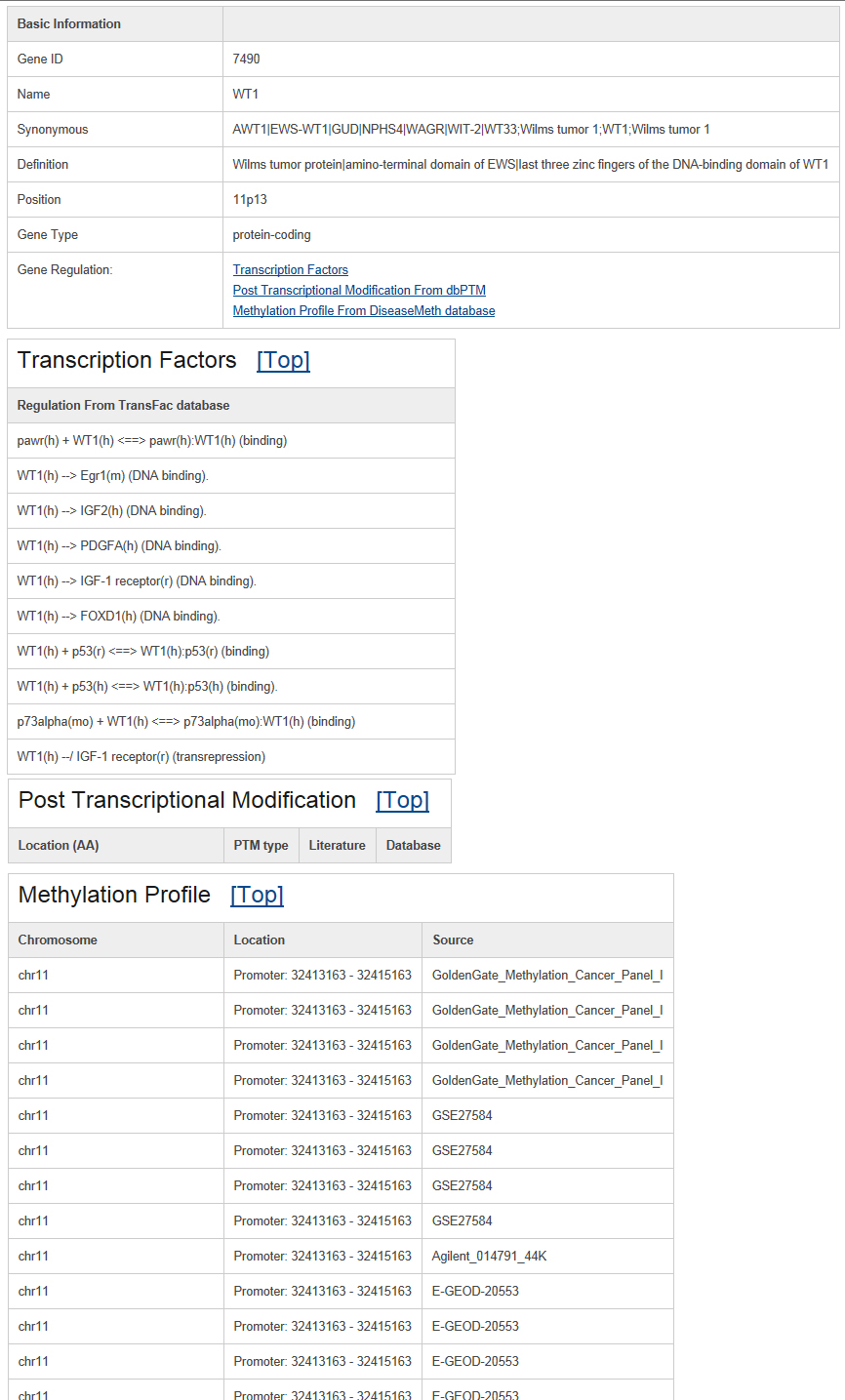Screen dimensions: 845x1400
Task: Click the Basic Information table header
Action: 115,23
